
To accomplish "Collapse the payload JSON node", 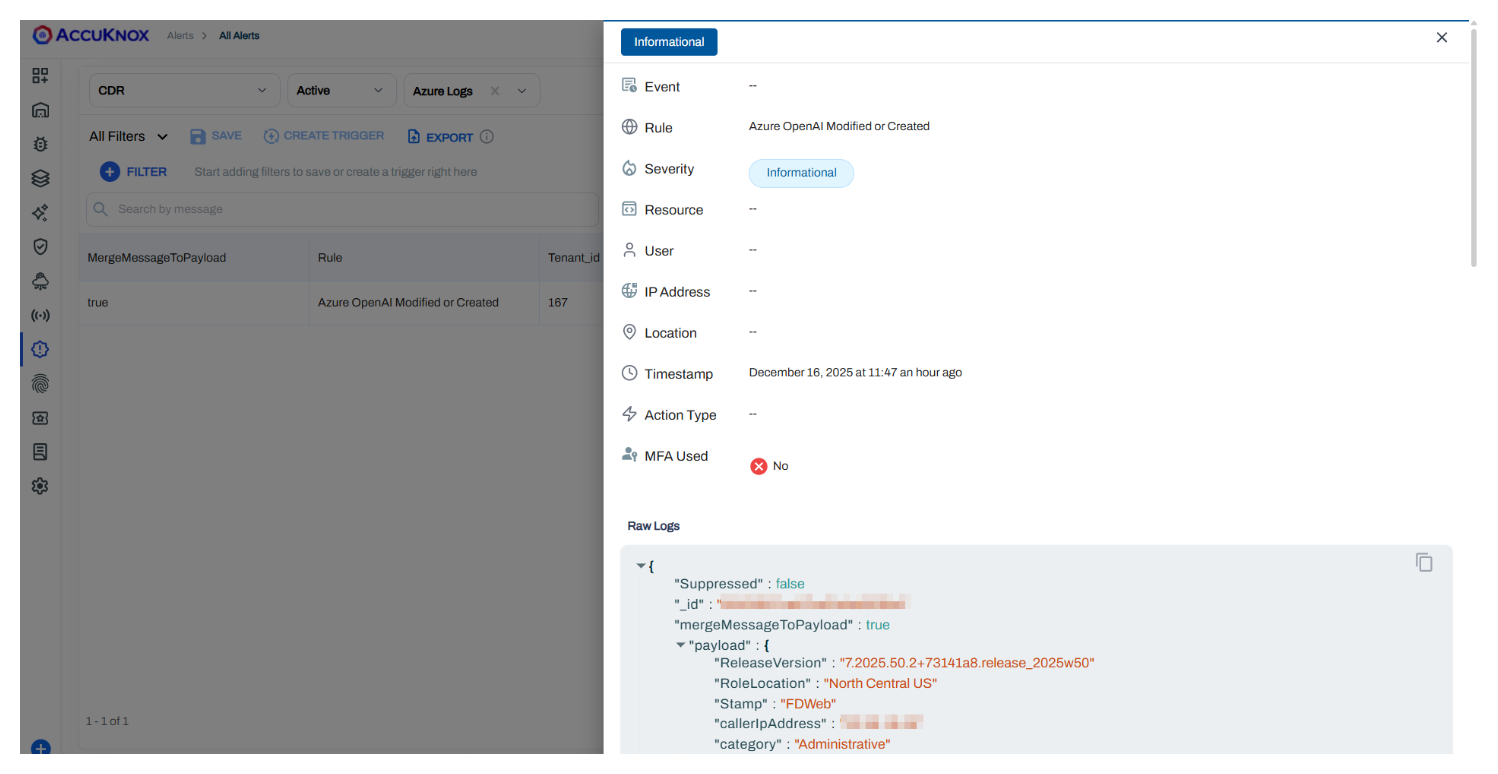I will tap(681, 645).
